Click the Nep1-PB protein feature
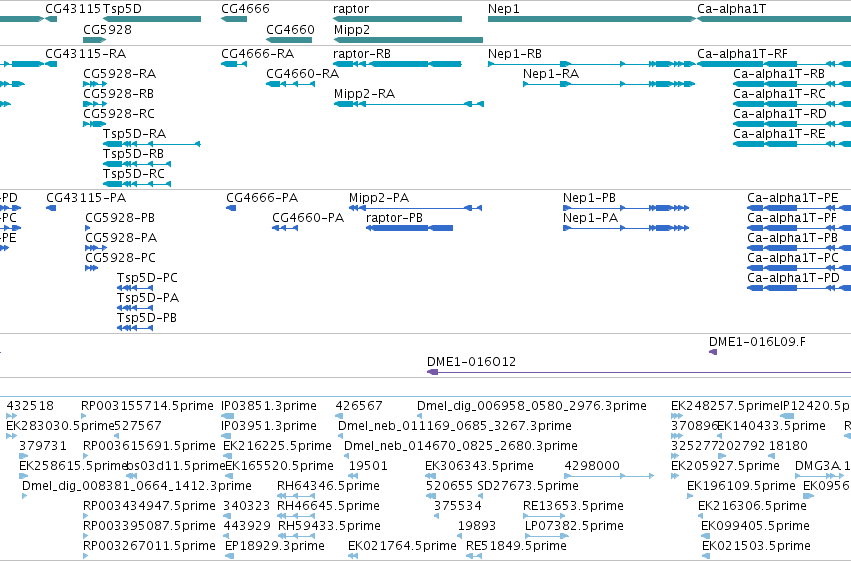The image size is (851, 561). click(626, 208)
